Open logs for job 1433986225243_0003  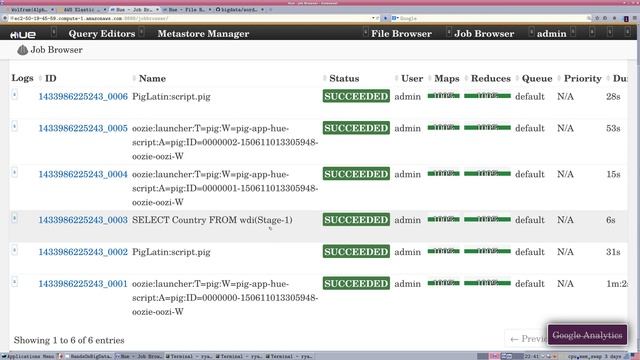pyautogui.click(x=14, y=218)
